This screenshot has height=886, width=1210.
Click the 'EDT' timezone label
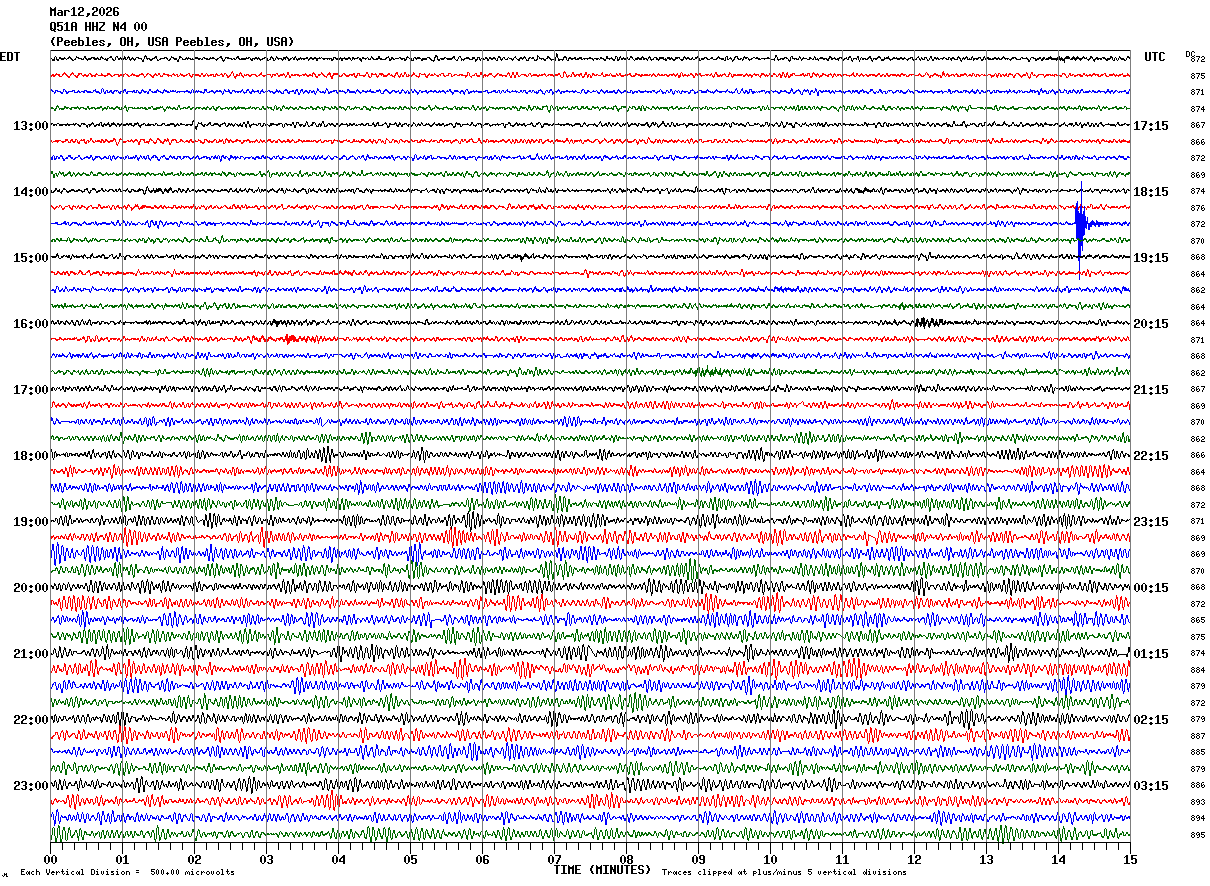10,57
